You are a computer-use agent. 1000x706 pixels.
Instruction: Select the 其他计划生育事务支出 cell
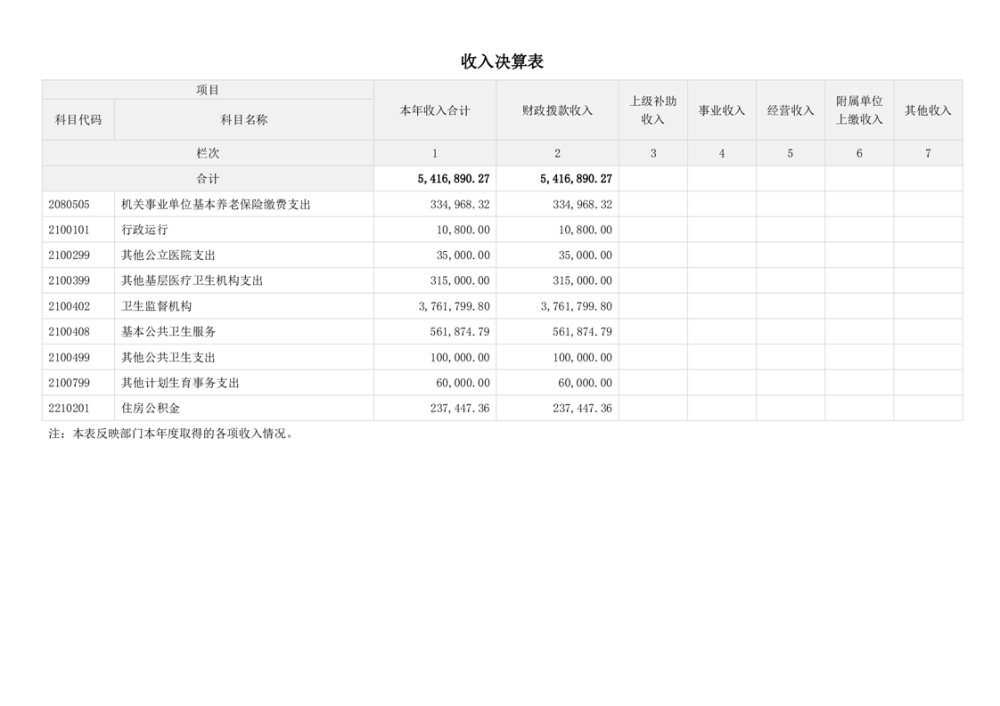click(180, 383)
